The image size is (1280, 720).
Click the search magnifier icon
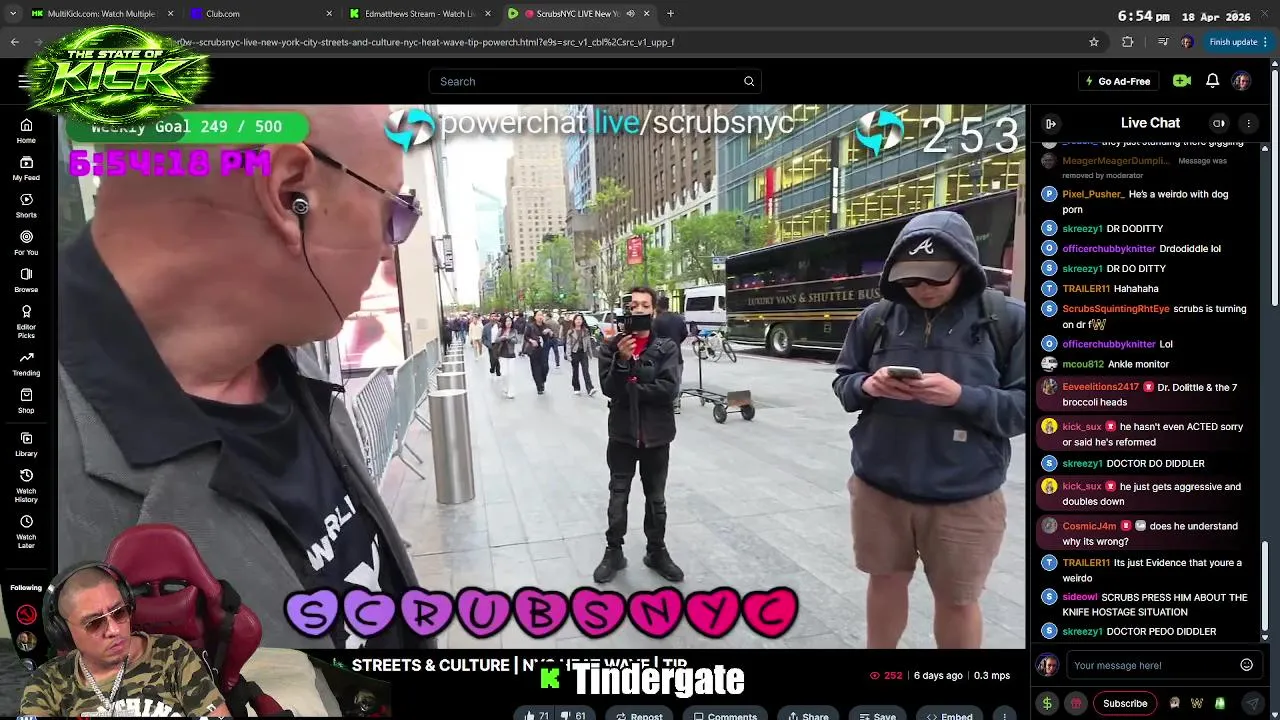(x=749, y=81)
